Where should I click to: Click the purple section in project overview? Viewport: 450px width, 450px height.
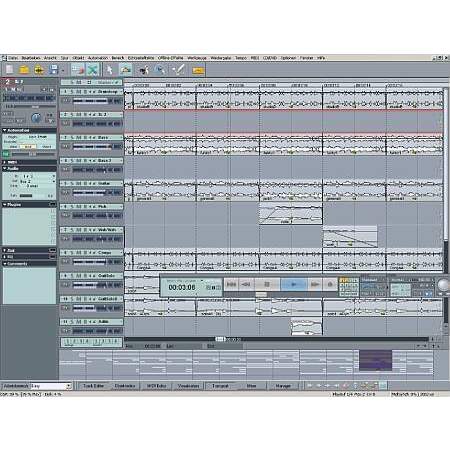pyautogui.click(x=375, y=360)
